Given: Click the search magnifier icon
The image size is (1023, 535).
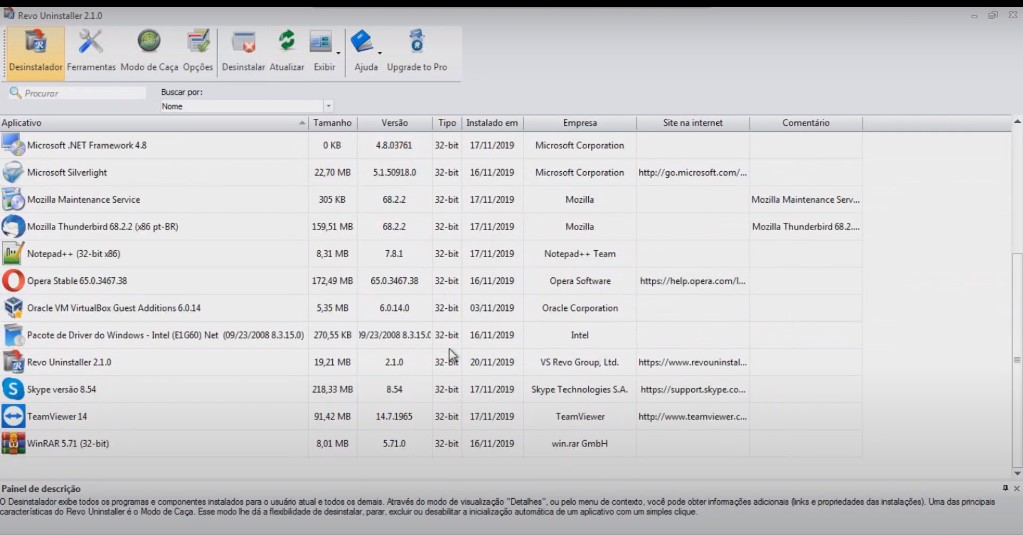Looking at the screenshot, I should point(15,93).
